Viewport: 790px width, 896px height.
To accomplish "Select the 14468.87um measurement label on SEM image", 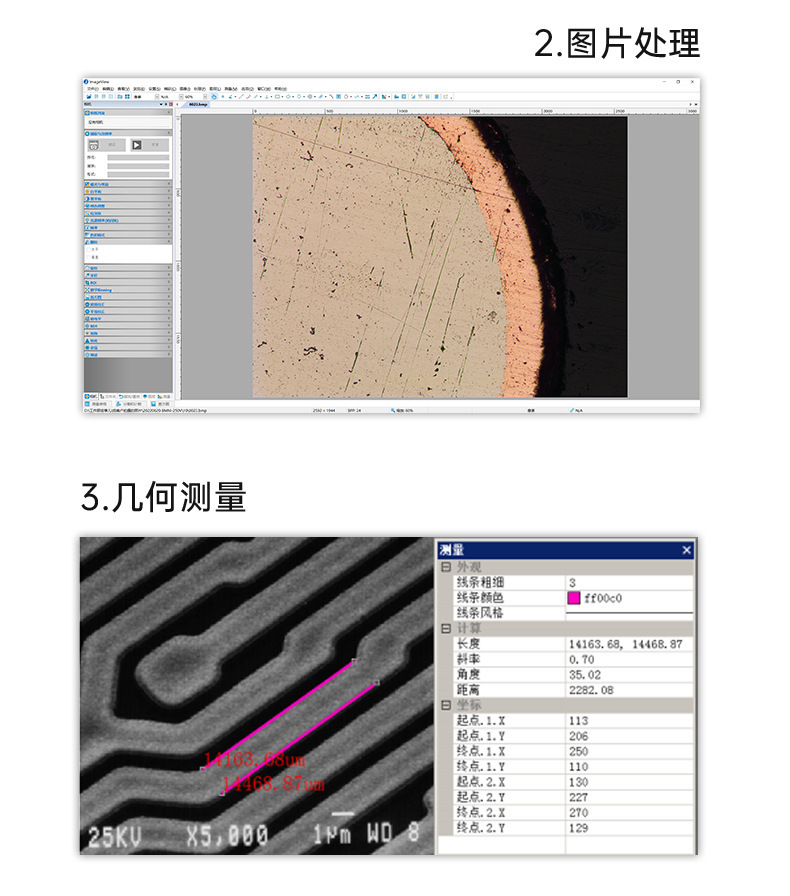I will click(x=273, y=783).
